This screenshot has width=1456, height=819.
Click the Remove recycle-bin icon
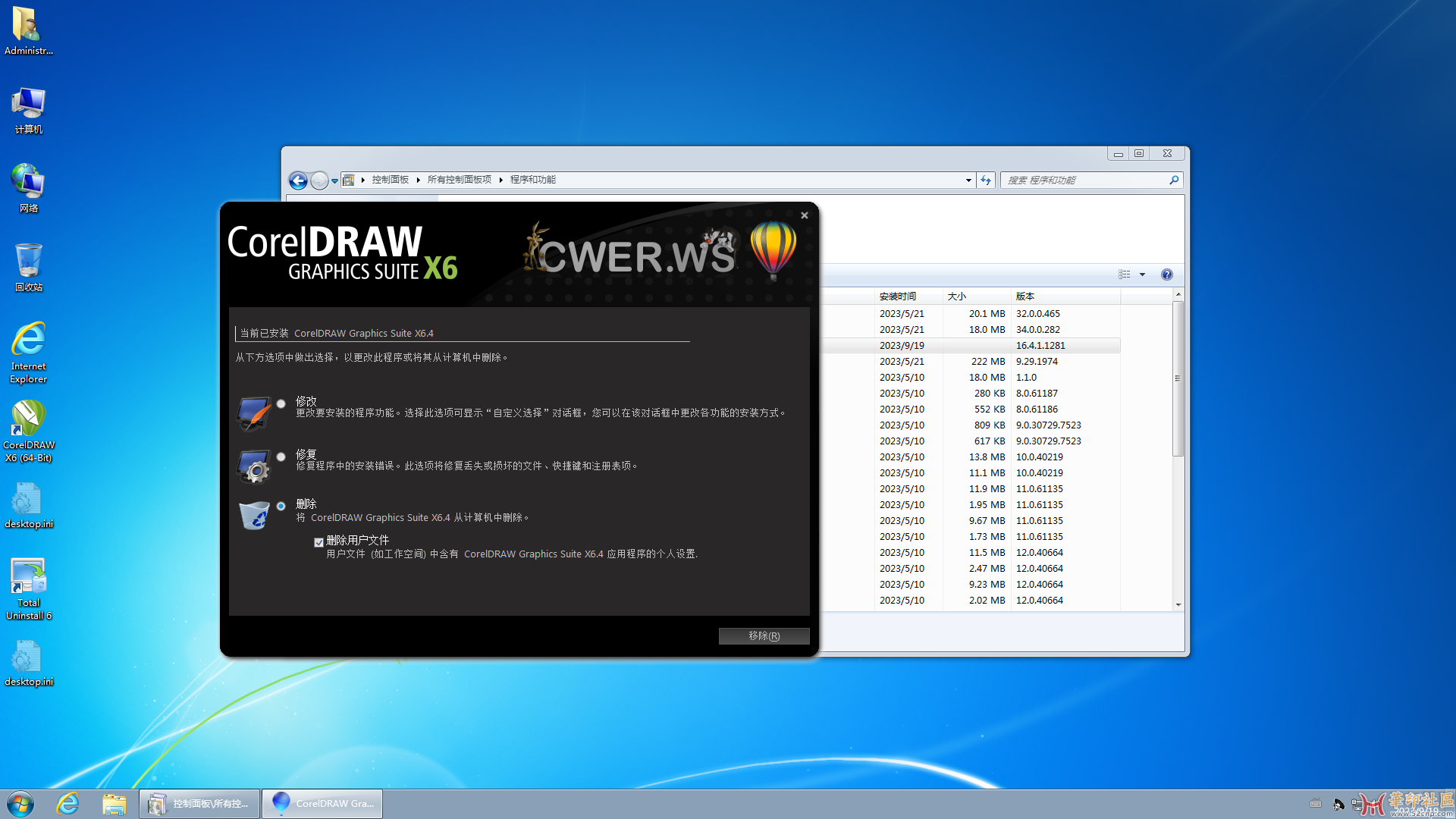(x=254, y=516)
